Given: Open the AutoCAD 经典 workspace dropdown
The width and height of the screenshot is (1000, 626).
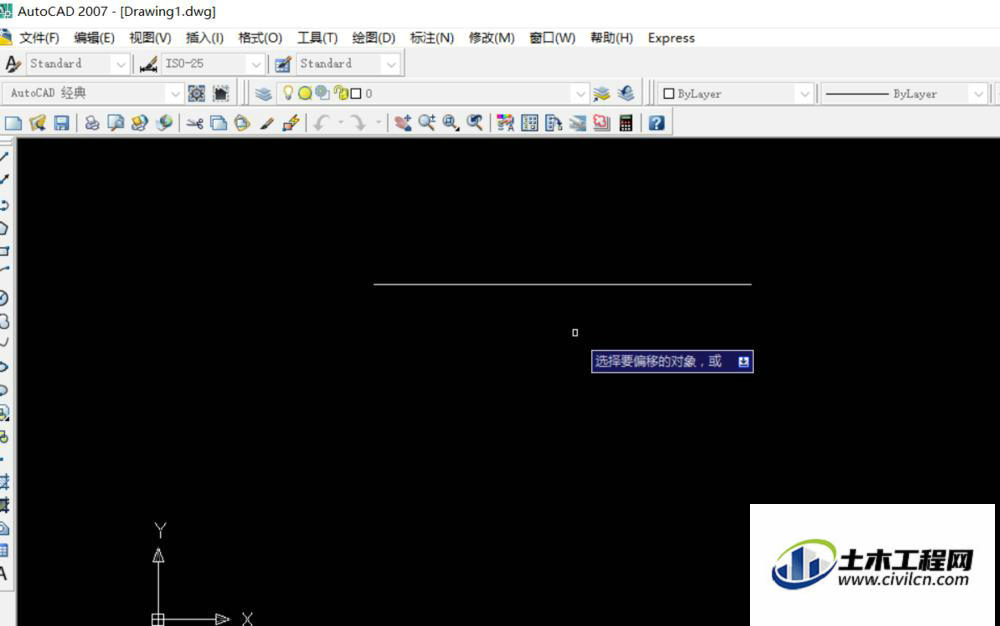Looking at the screenshot, I should [174, 94].
